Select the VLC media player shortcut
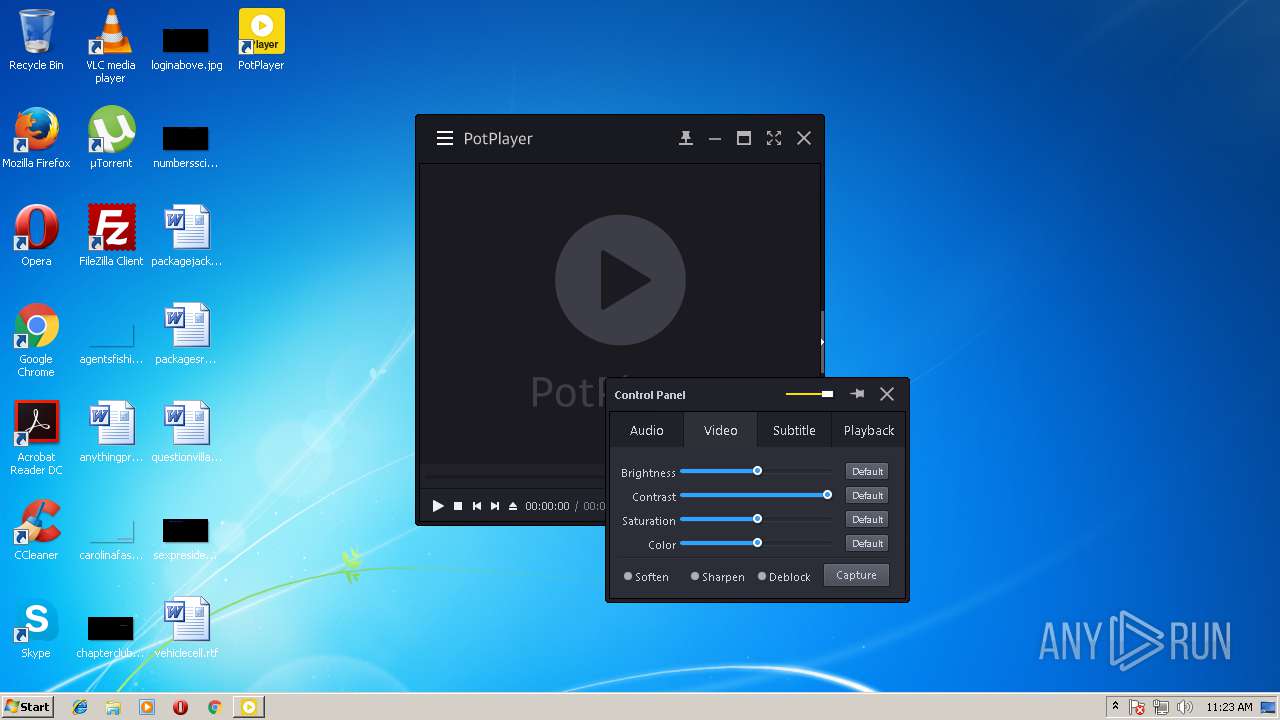The width and height of the screenshot is (1280, 720). [x=110, y=46]
